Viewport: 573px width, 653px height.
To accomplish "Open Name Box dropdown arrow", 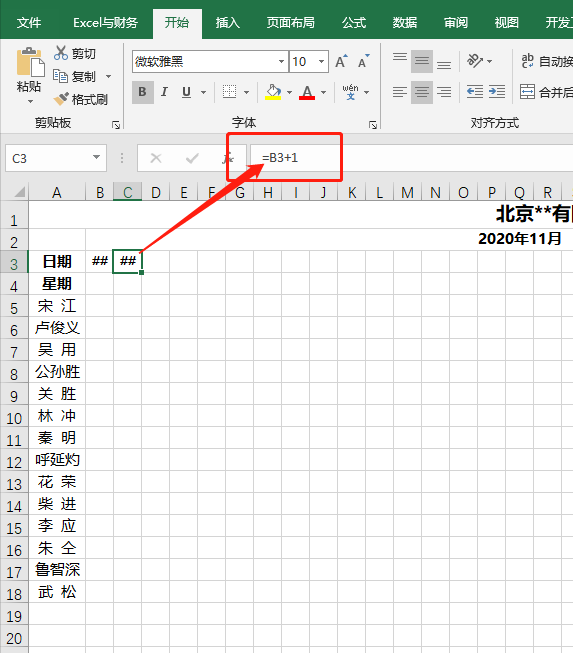I will point(97,157).
